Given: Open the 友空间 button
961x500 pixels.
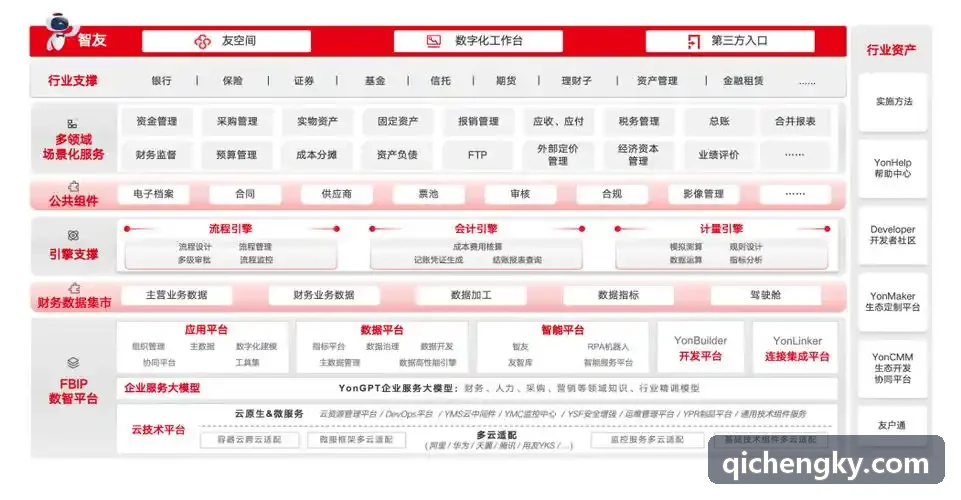Looking at the screenshot, I should (x=226, y=41).
